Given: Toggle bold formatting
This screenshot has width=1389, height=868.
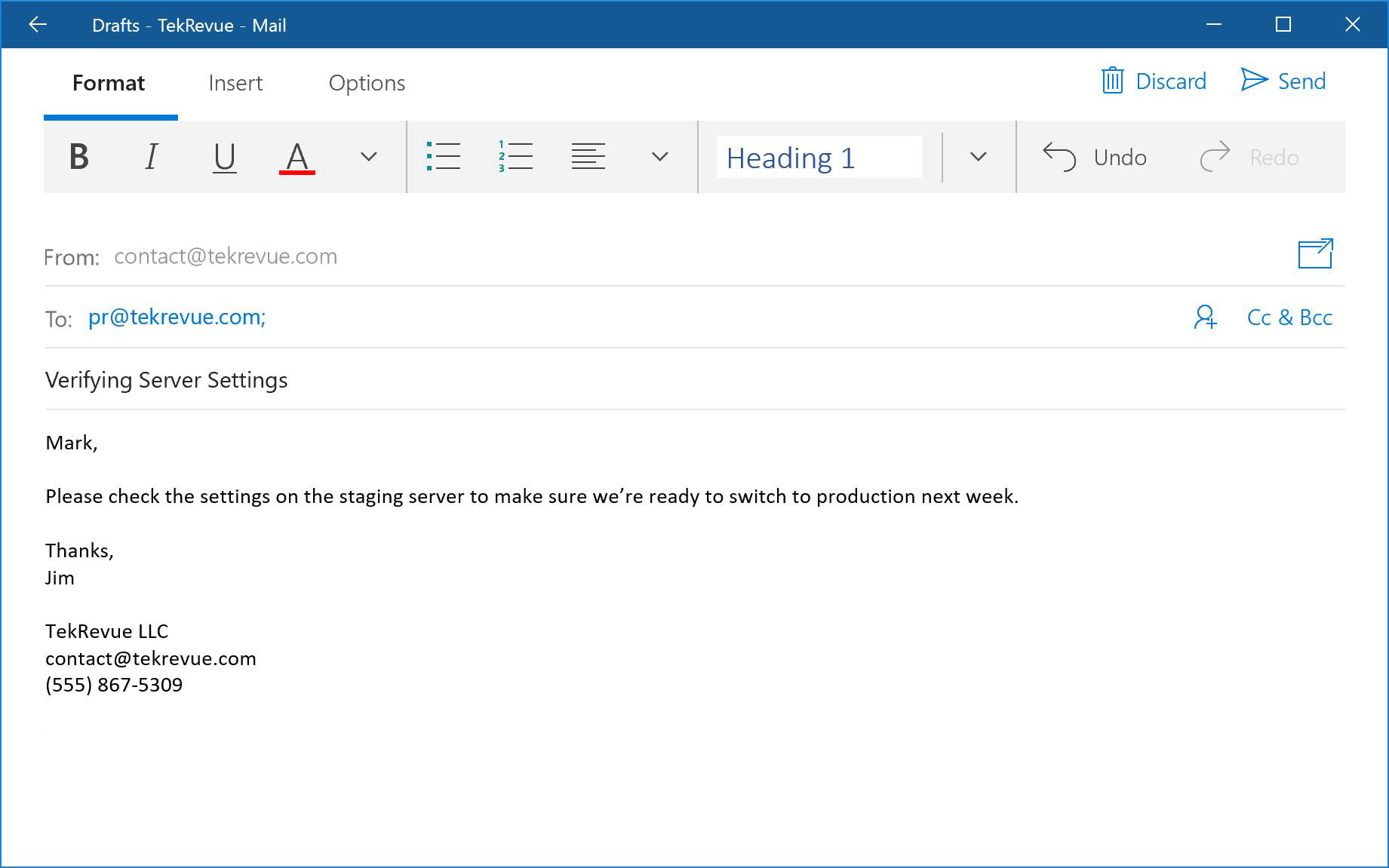Looking at the screenshot, I should [79, 157].
